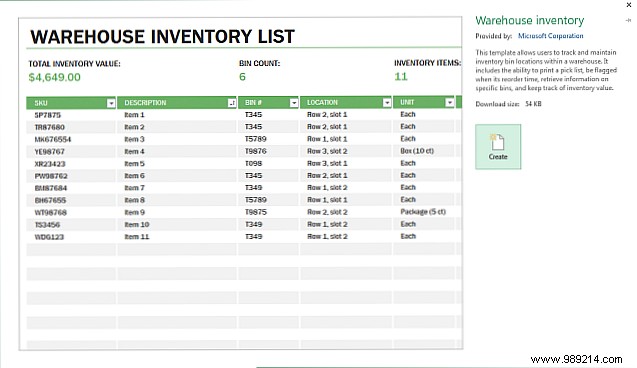Select the SKU cell TS3456
637x368 pixels.
47,225
